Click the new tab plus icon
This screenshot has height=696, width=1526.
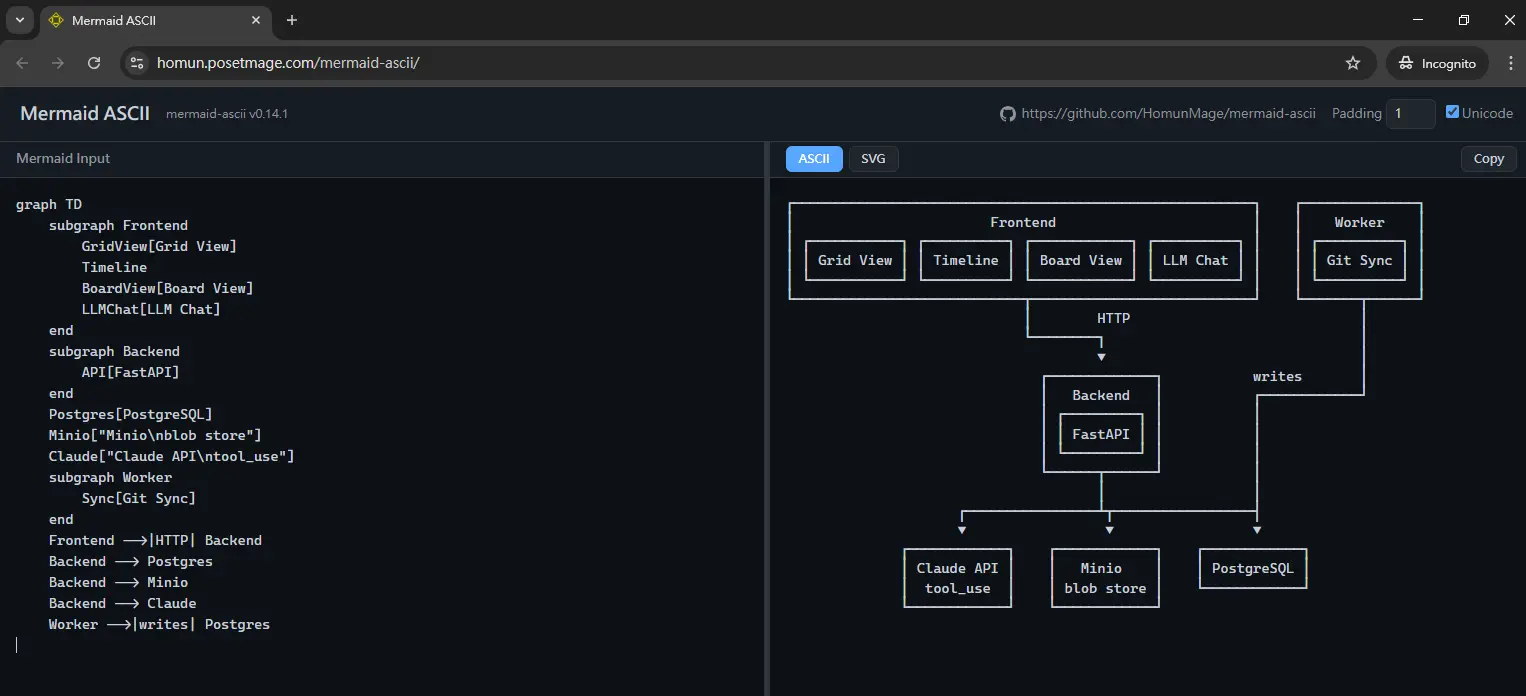coord(292,20)
